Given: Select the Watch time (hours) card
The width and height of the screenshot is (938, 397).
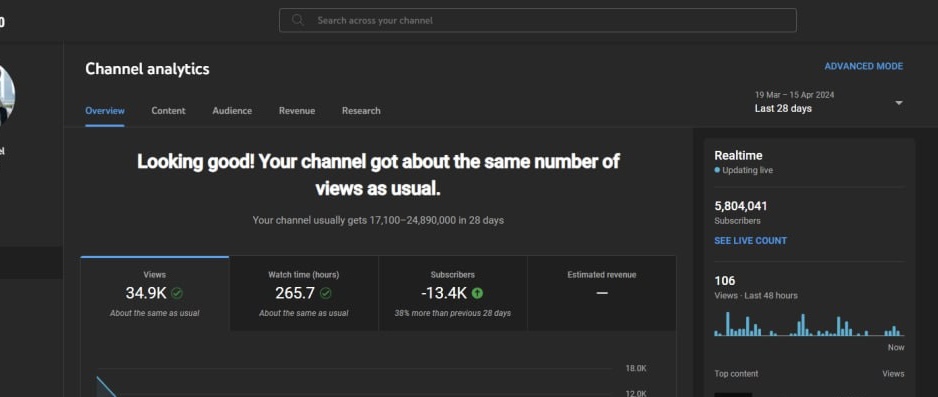Looking at the screenshot, I should tap(304, 294).
